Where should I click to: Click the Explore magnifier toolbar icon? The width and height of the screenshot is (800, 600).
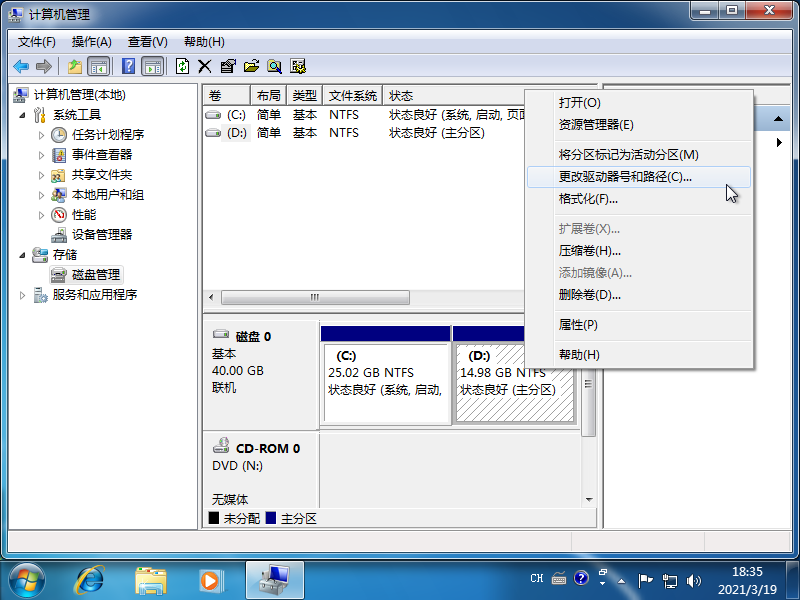tap(274, 66)
